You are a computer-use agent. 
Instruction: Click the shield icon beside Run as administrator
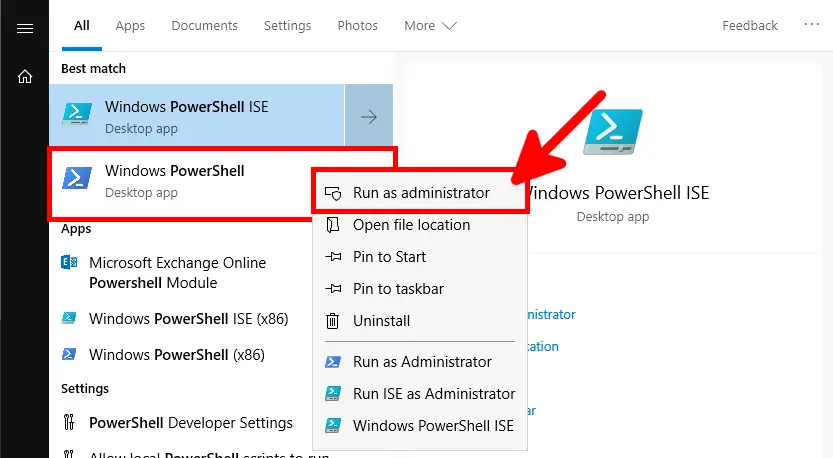pos(333,193)
